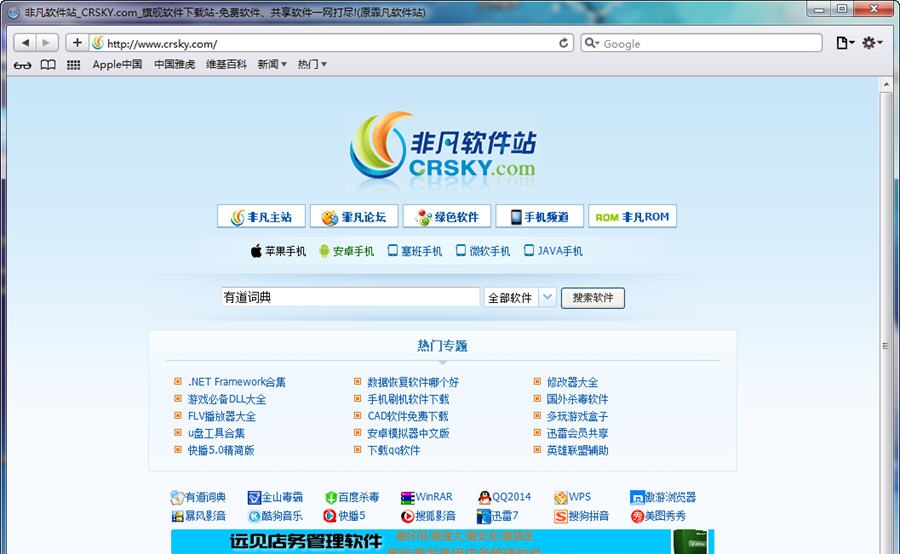Open FLV播放器大全 topic
This screenshot has width=900, height=554.
click(222, 416)
